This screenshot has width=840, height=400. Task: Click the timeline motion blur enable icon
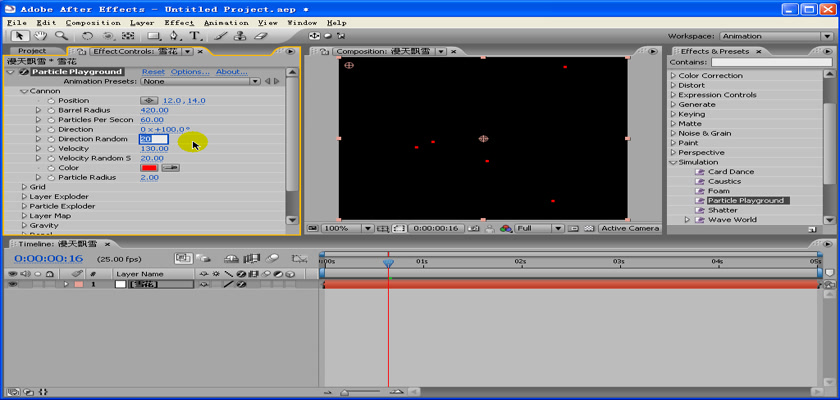(273, 258)
